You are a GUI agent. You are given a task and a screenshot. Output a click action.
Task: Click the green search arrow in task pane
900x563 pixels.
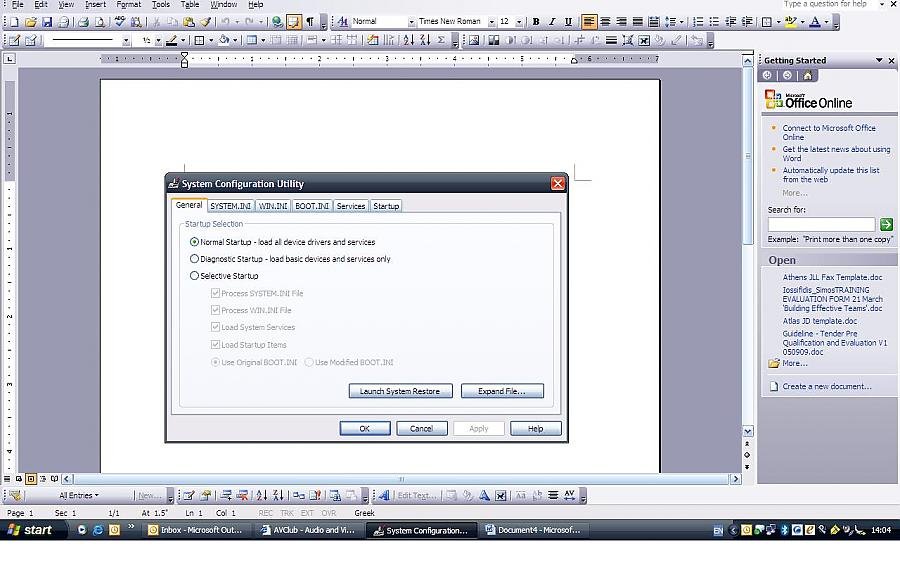[886, 224]
